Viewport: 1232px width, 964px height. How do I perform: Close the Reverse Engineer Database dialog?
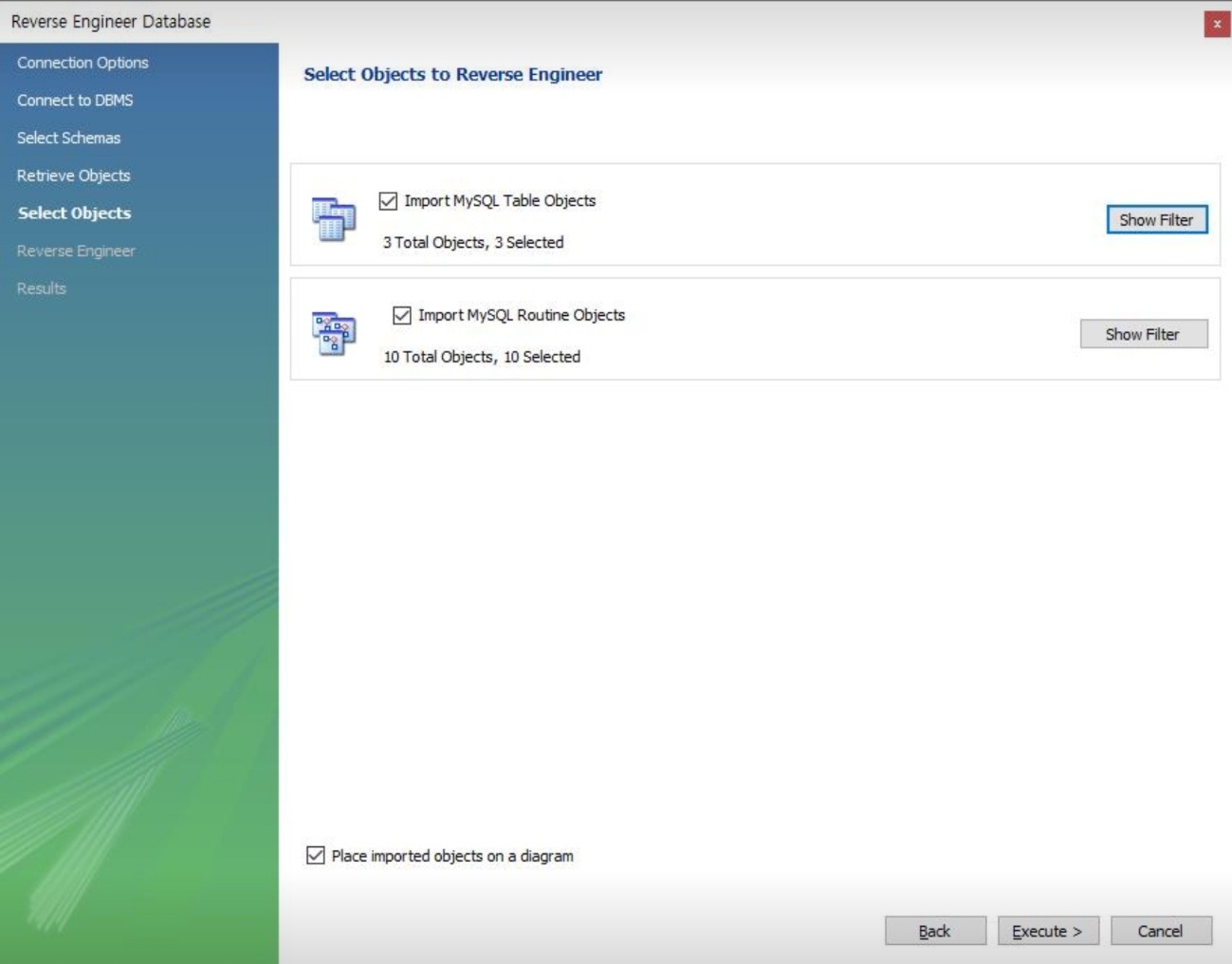(x=1217, y=24)
